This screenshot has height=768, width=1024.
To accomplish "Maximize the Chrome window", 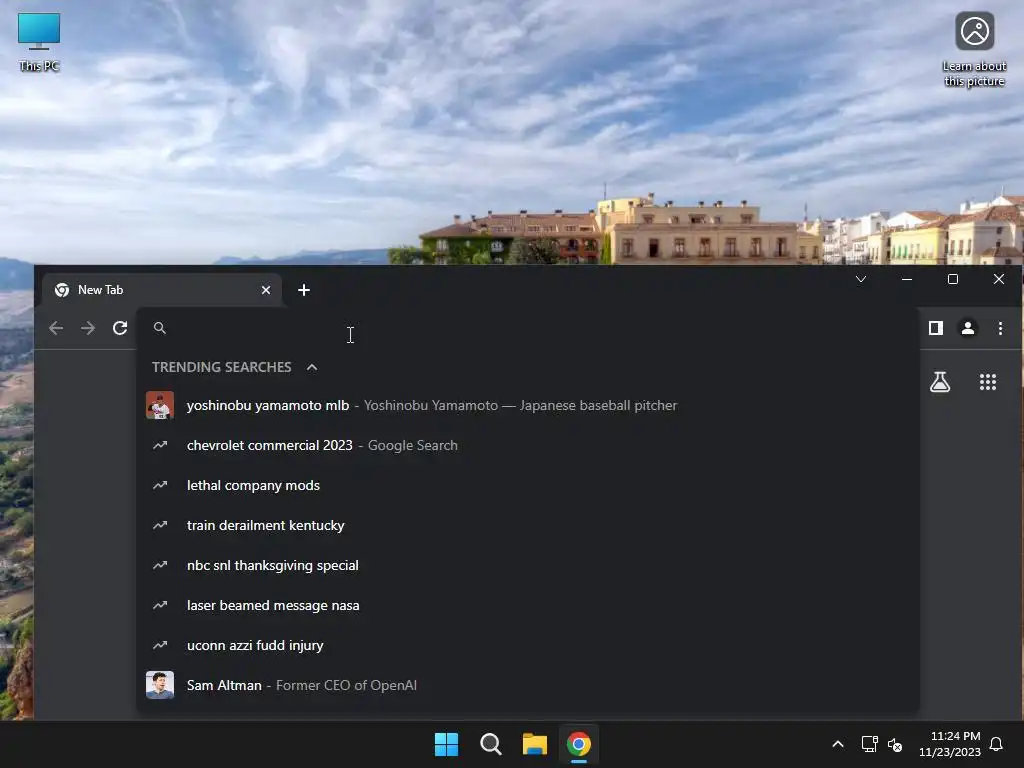I will pos(953,279).
